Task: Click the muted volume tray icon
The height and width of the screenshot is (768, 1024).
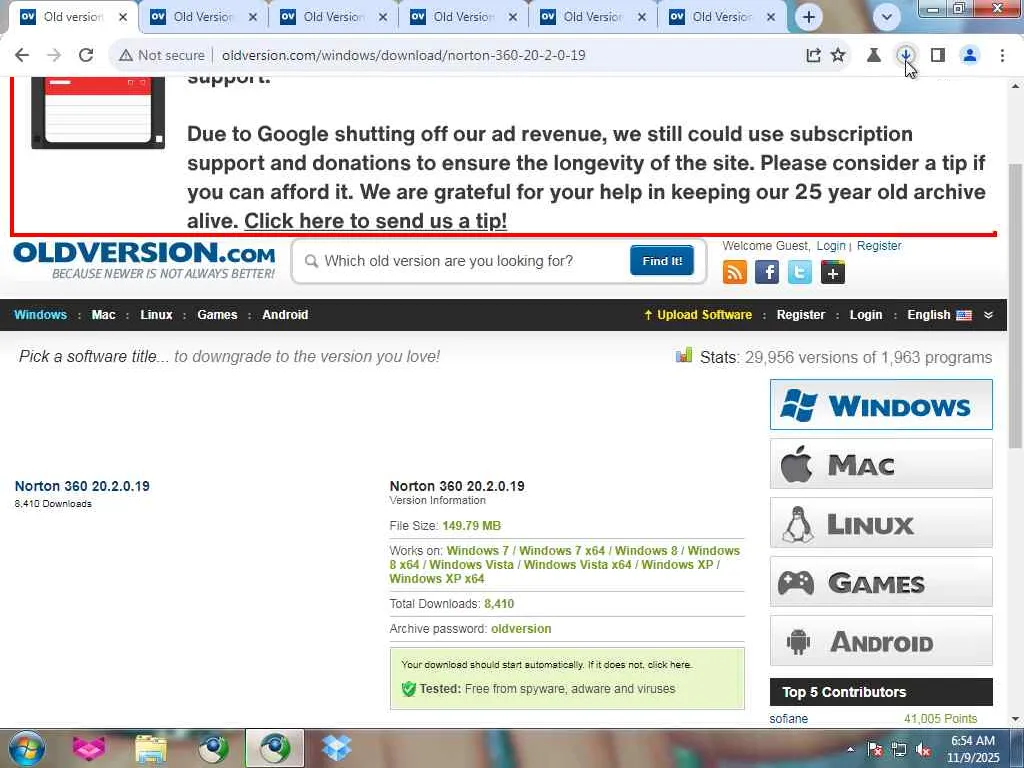Action: [x=924, y=750]
